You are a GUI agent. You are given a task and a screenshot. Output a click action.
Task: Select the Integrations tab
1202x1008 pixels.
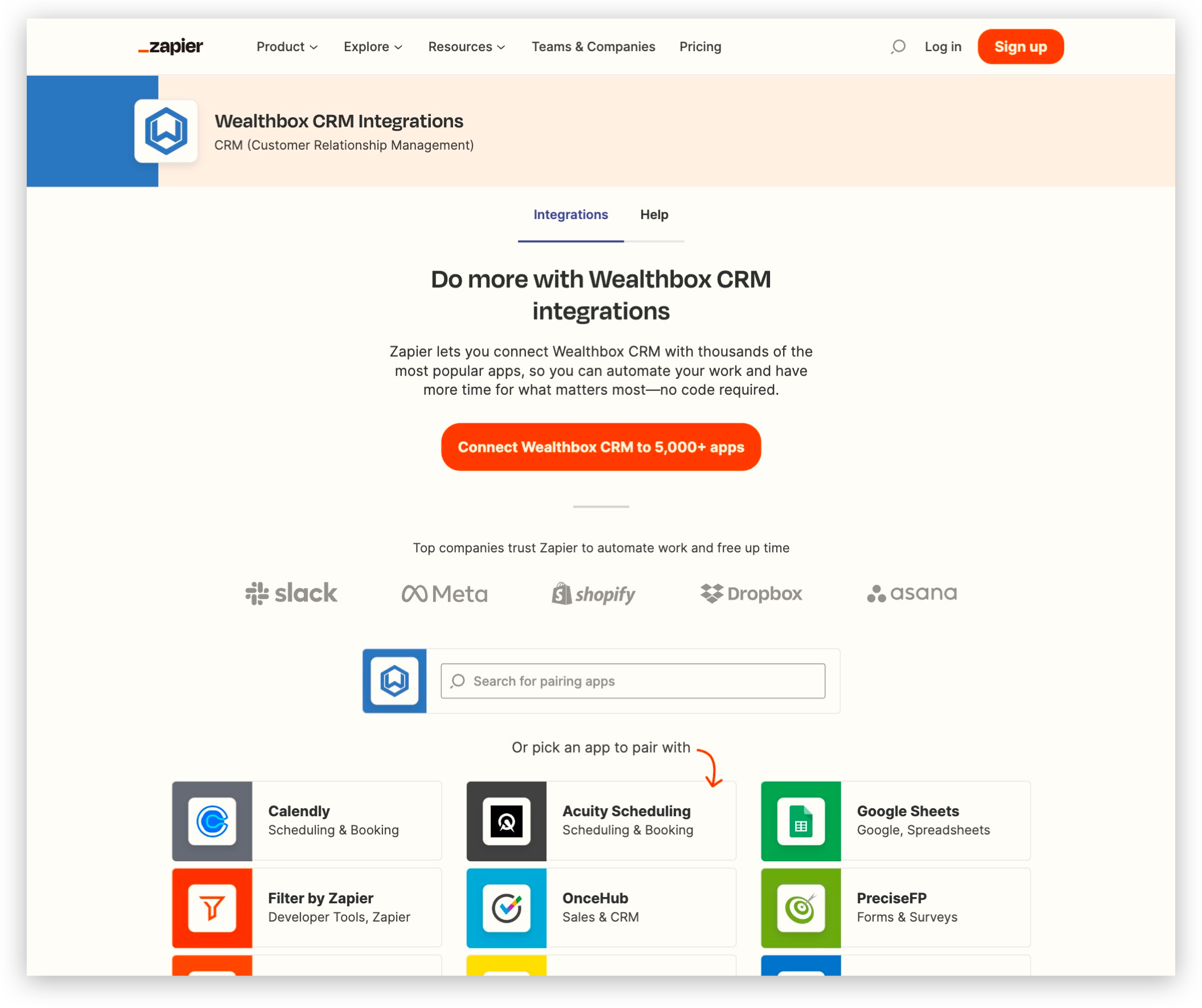[571, 214]
